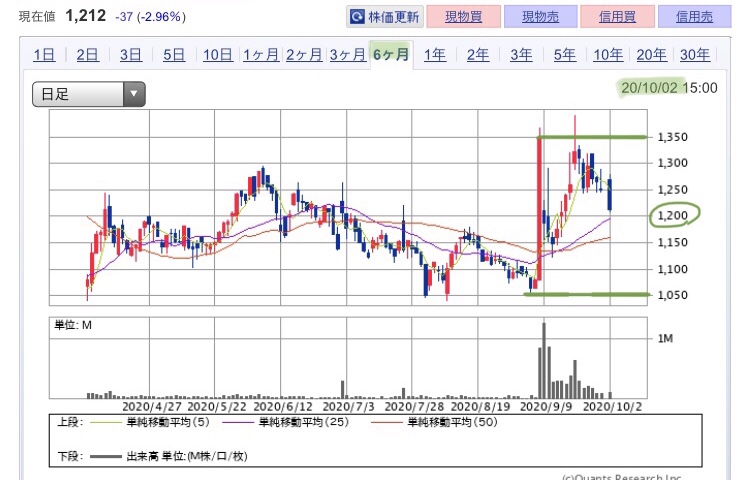
Task: Click the 2020/6/12 date label
Action: (283, 406)
